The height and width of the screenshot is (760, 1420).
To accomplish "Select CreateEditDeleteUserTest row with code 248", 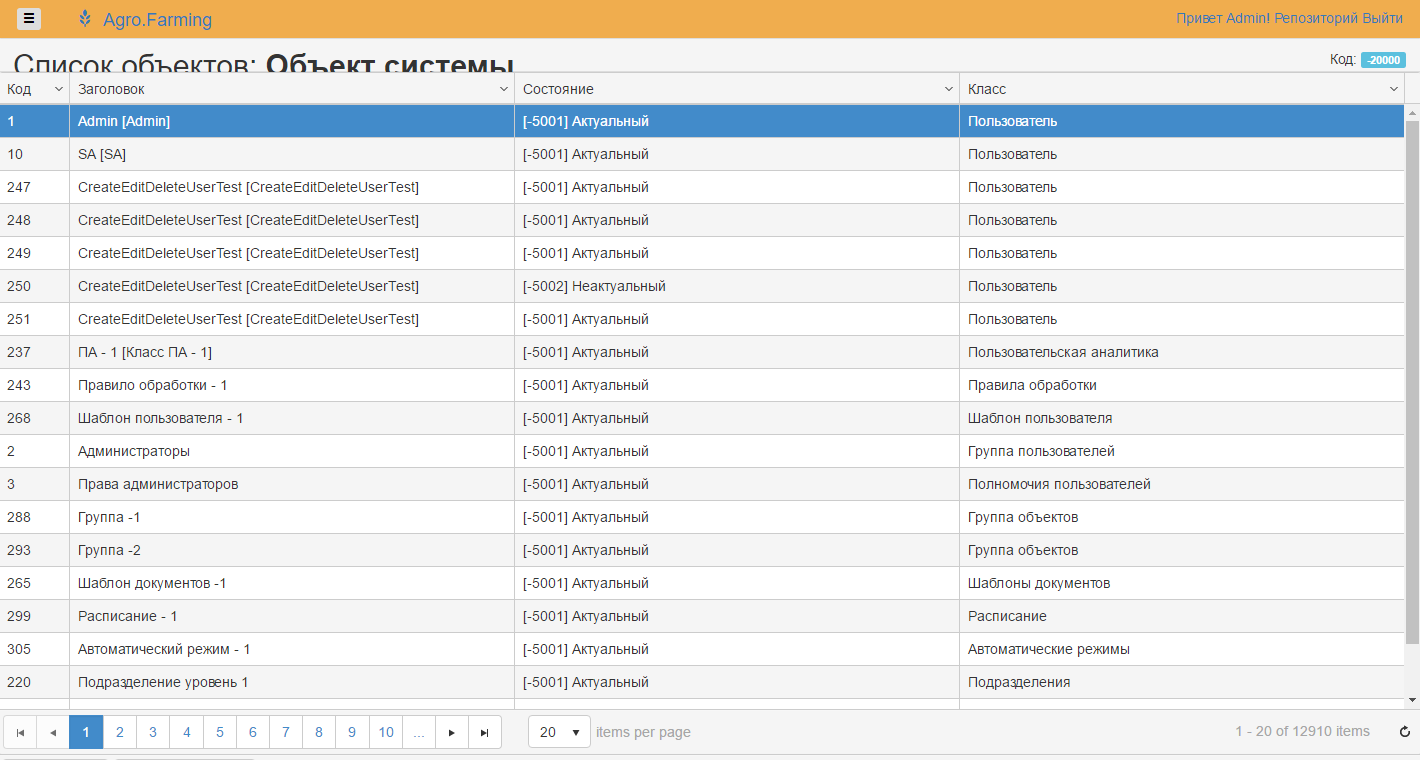I will click(x=702, y=220).
